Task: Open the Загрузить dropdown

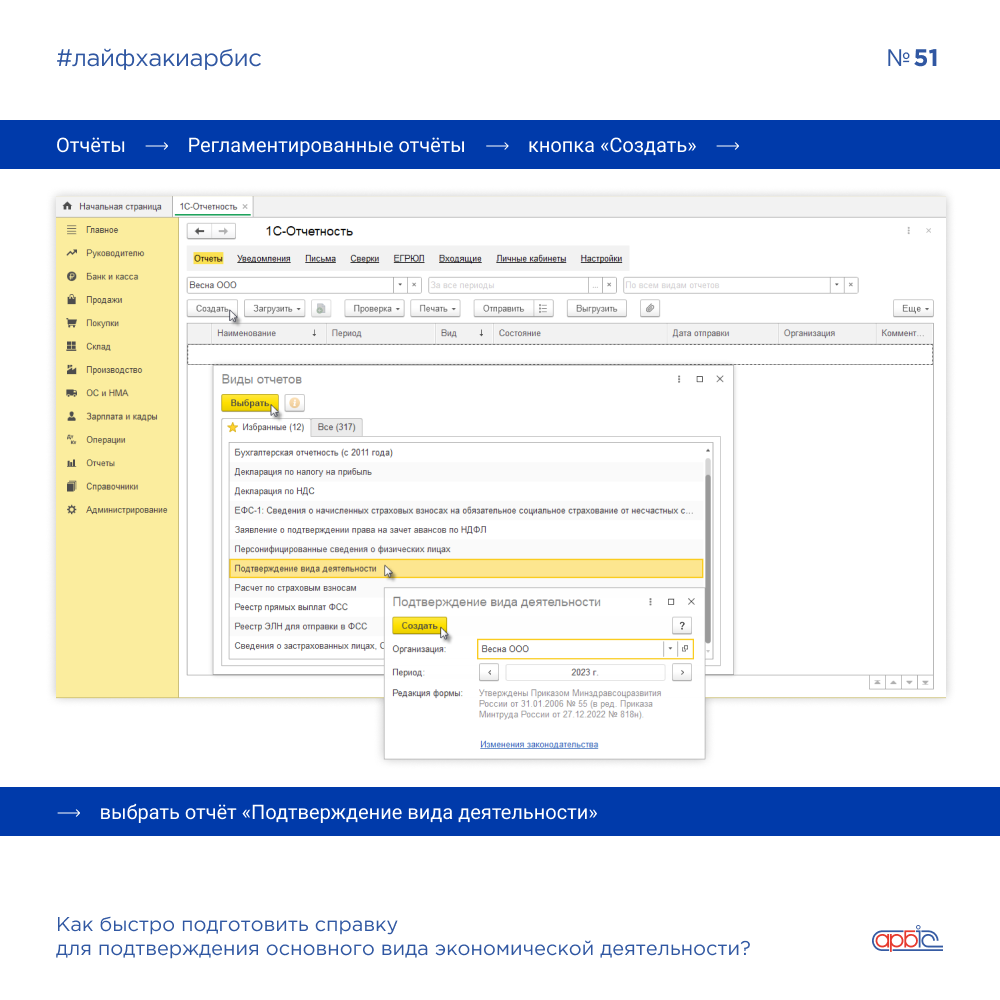Action: (275, 309)
